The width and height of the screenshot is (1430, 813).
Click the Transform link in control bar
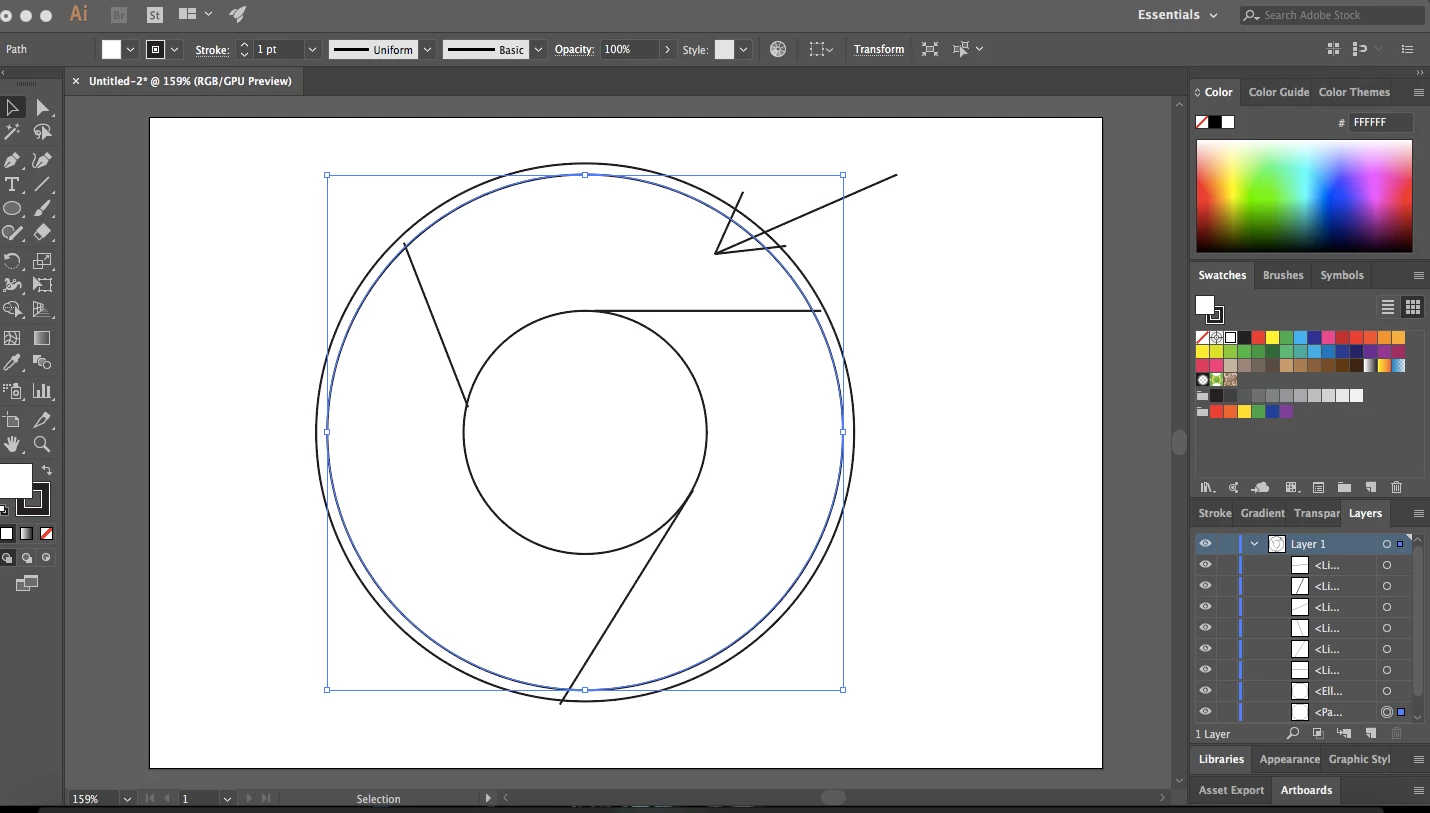(879, 49)
